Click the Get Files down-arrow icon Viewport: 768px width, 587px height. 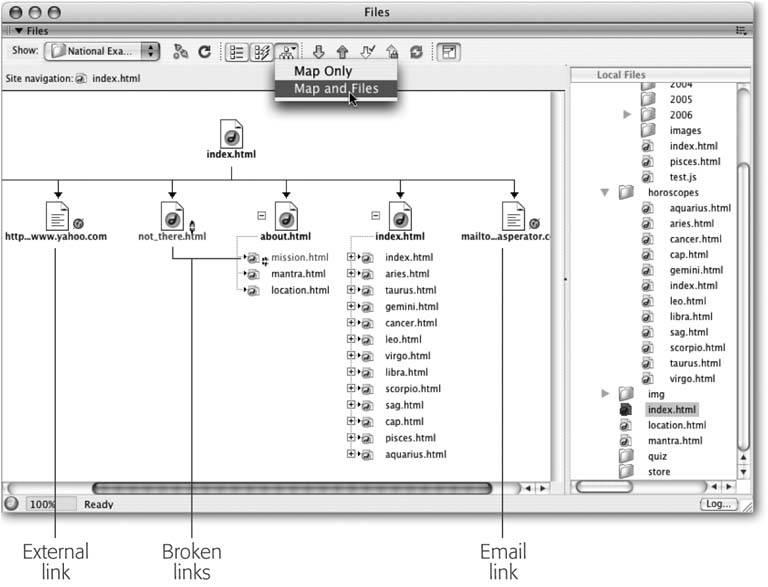[x=318, y=50]
